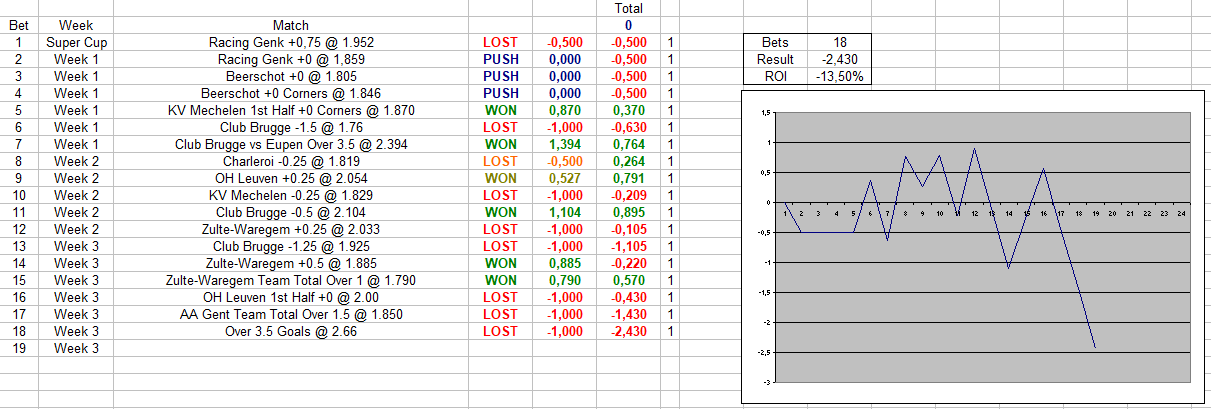Click the 1,394 profit cell
Viewport: 1211px width, 409px height.
tap(564, 144)
